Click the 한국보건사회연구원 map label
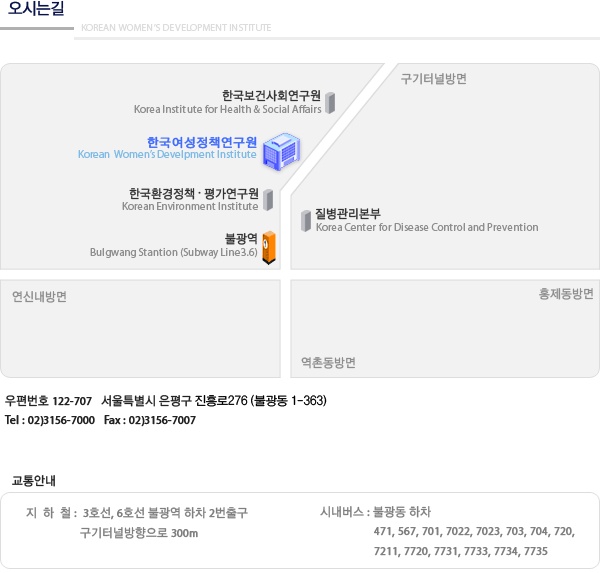Viewport: 600px width, 573px height. pyautogui.click(x=271, y=95)
